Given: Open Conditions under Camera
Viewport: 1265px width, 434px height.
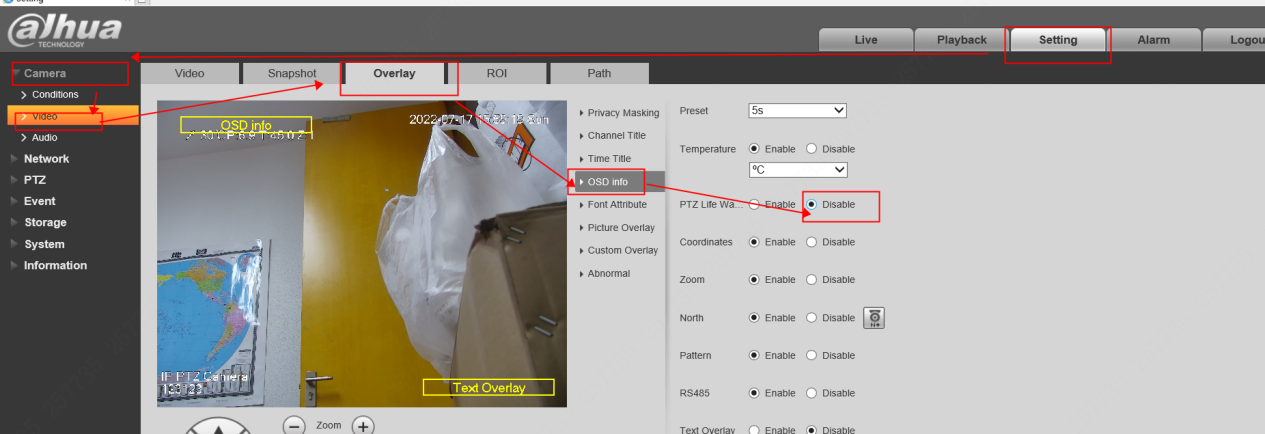Looking at the screenshot, I should pos(55,95).
